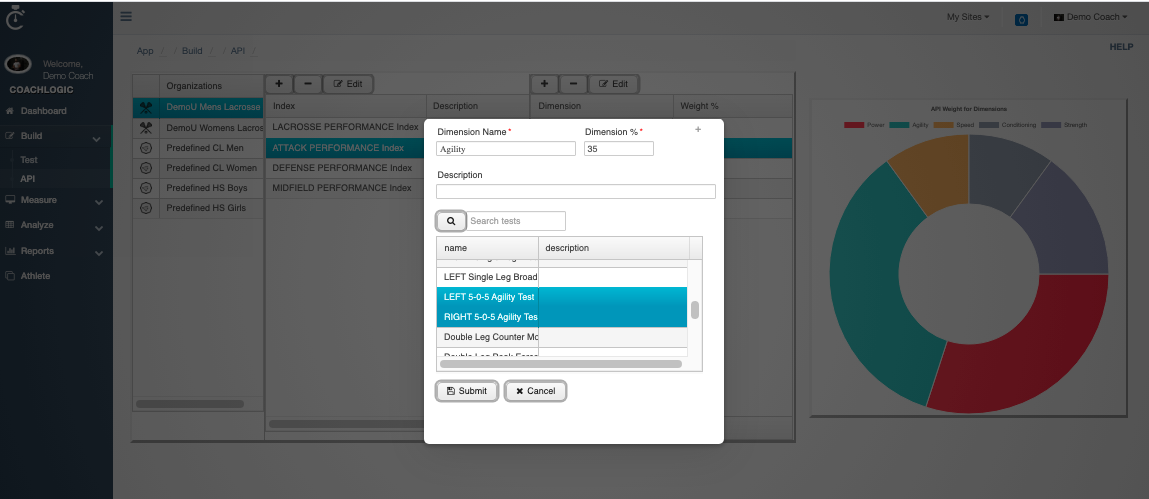Click the Dimension Name input field
The image size is (1149, 499).
tap(506, 149)
